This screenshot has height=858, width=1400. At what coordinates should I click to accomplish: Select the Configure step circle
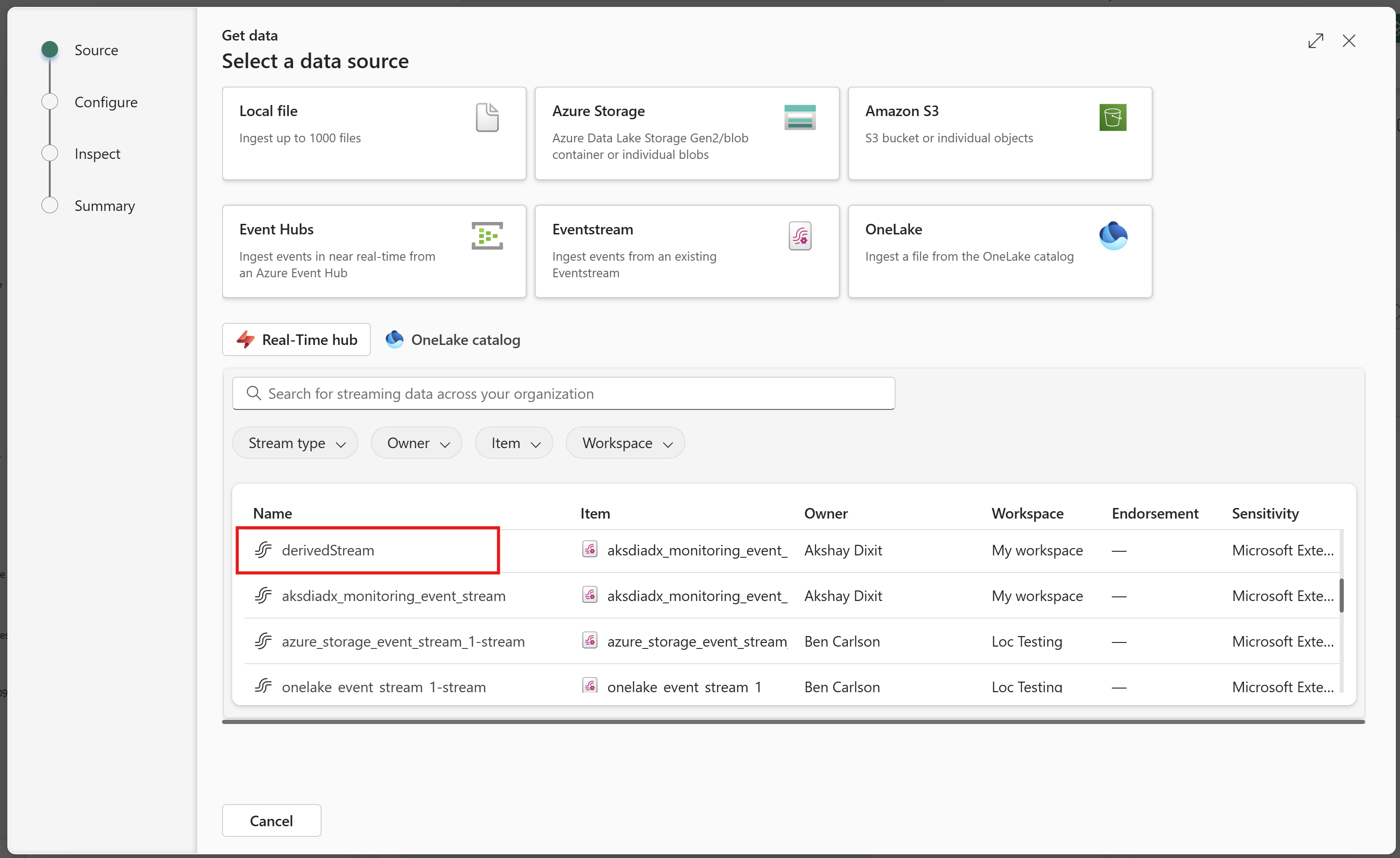pyautogui.click(x=50, y=102)
